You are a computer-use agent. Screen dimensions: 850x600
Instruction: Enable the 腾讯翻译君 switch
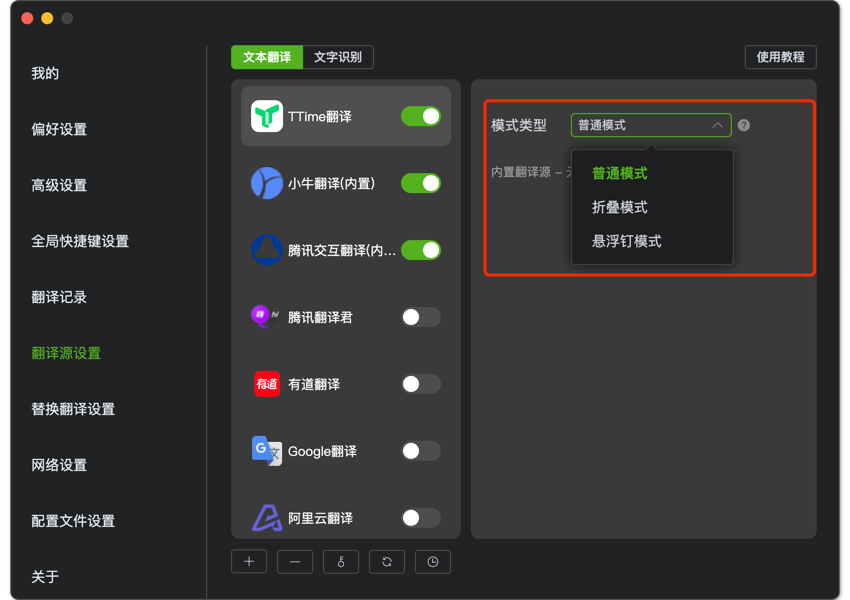coord(421,317)
